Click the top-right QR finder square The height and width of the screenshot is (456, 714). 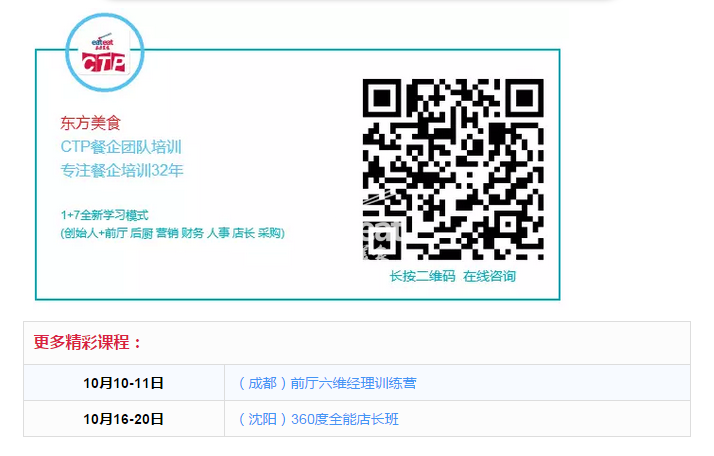click(x=525, y=98)
